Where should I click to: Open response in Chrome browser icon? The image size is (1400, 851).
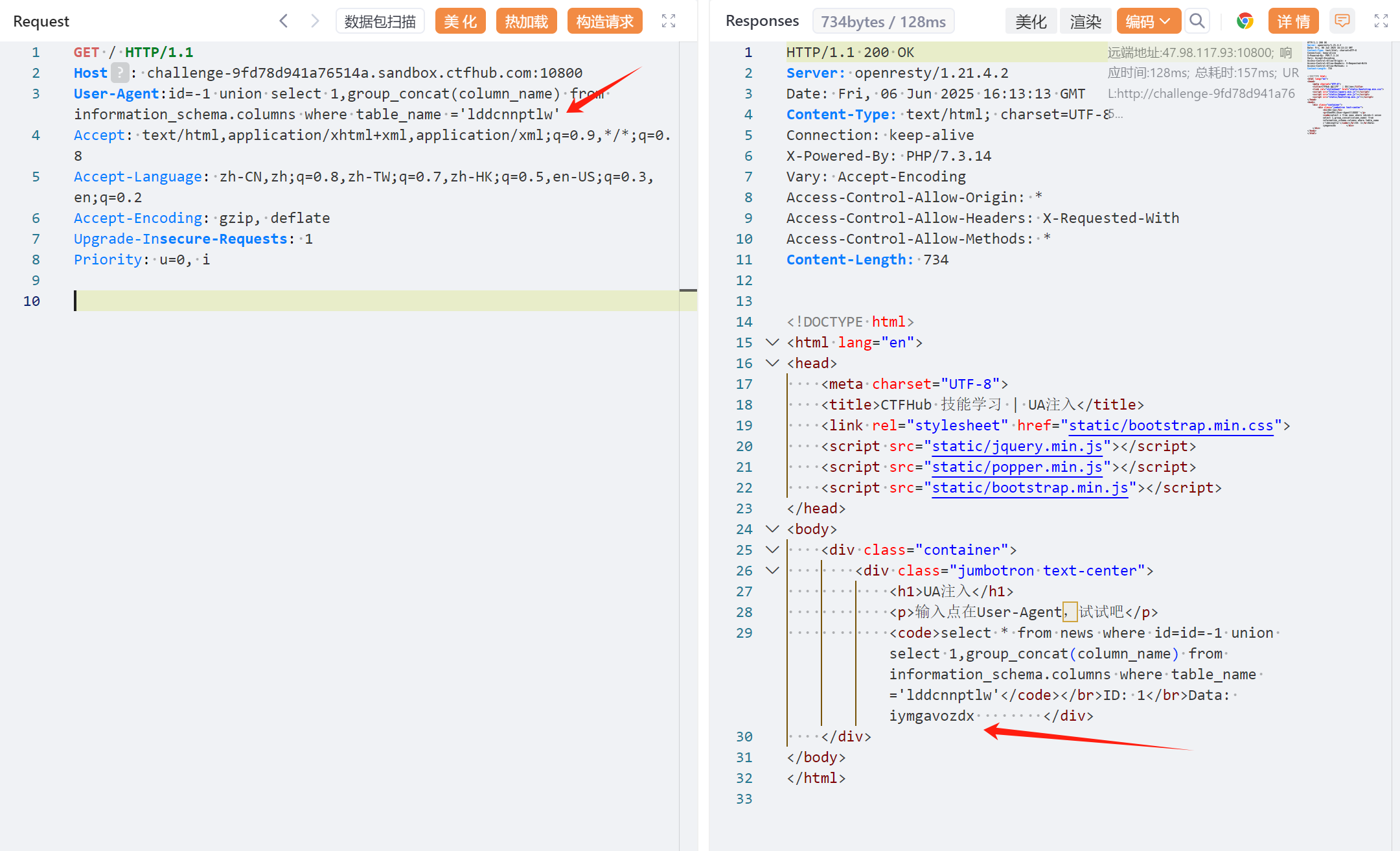[x=1245, y=21]
